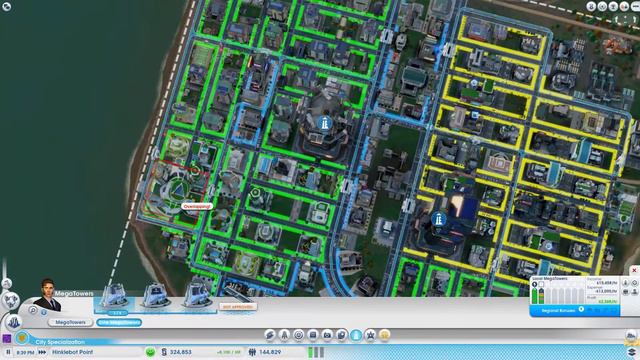Open the bulldozer icon at bottom right
This screenshot has height=360, width=640.
click(x=631, y=336)
